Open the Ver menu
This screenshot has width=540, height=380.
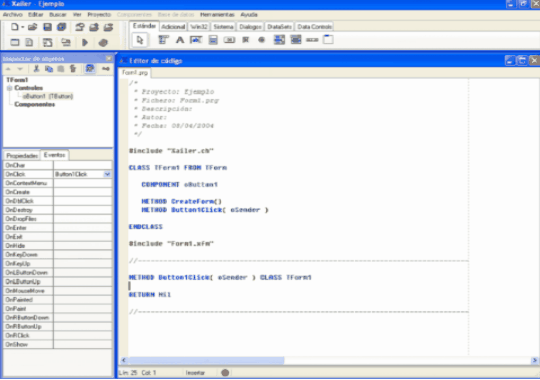(x=77, y=14)
